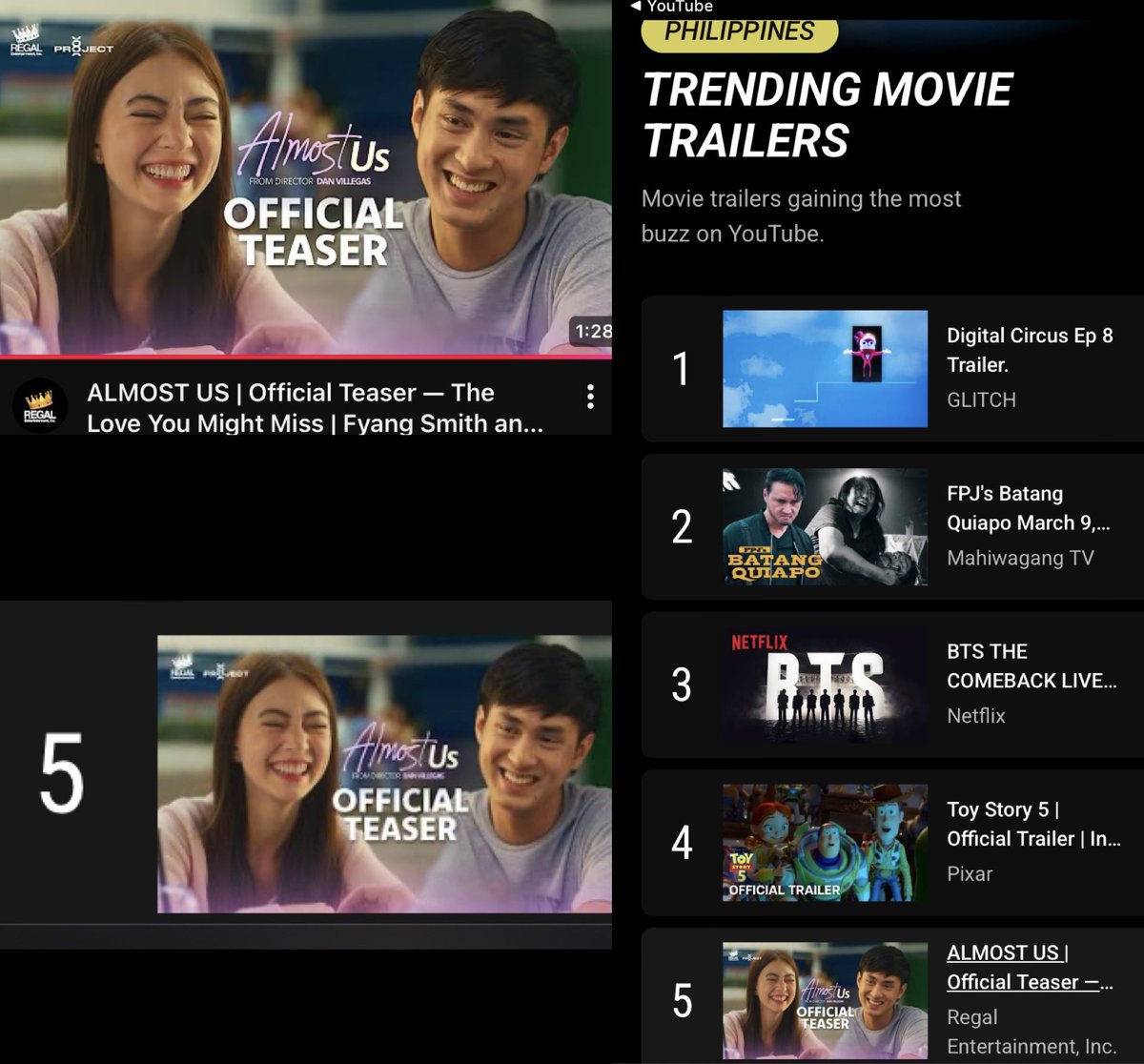Viewport: 1144px width, 1064px height.
Task: Open the Digital Circus Ep 8 Trailer thumbnail
Action: coord(825,368)
